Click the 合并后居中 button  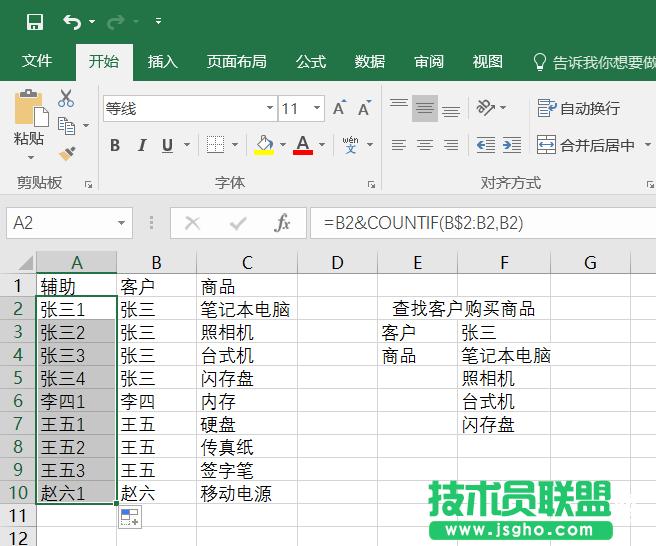click(587, 145)
